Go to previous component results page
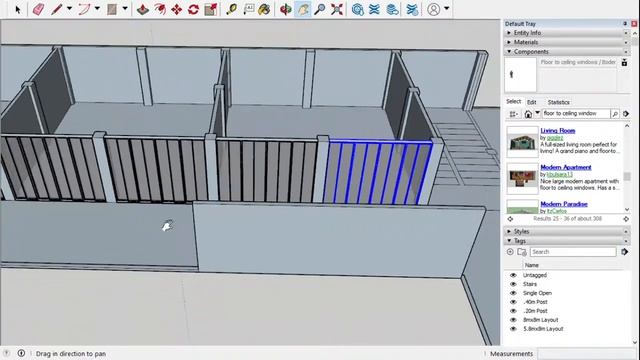The height and width of the screenshot is (360, 640). (x=510, y=219)
